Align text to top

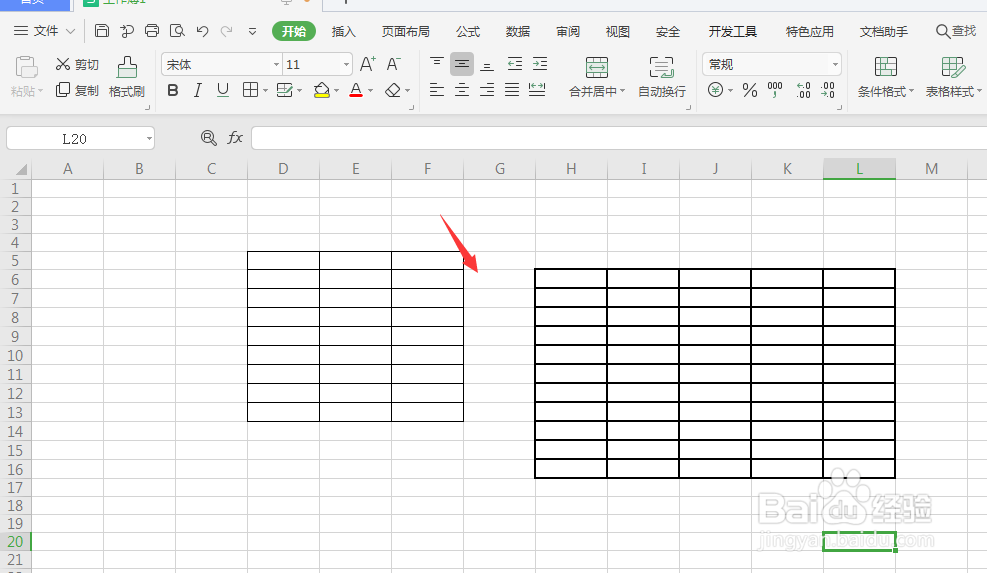(437, 64)
